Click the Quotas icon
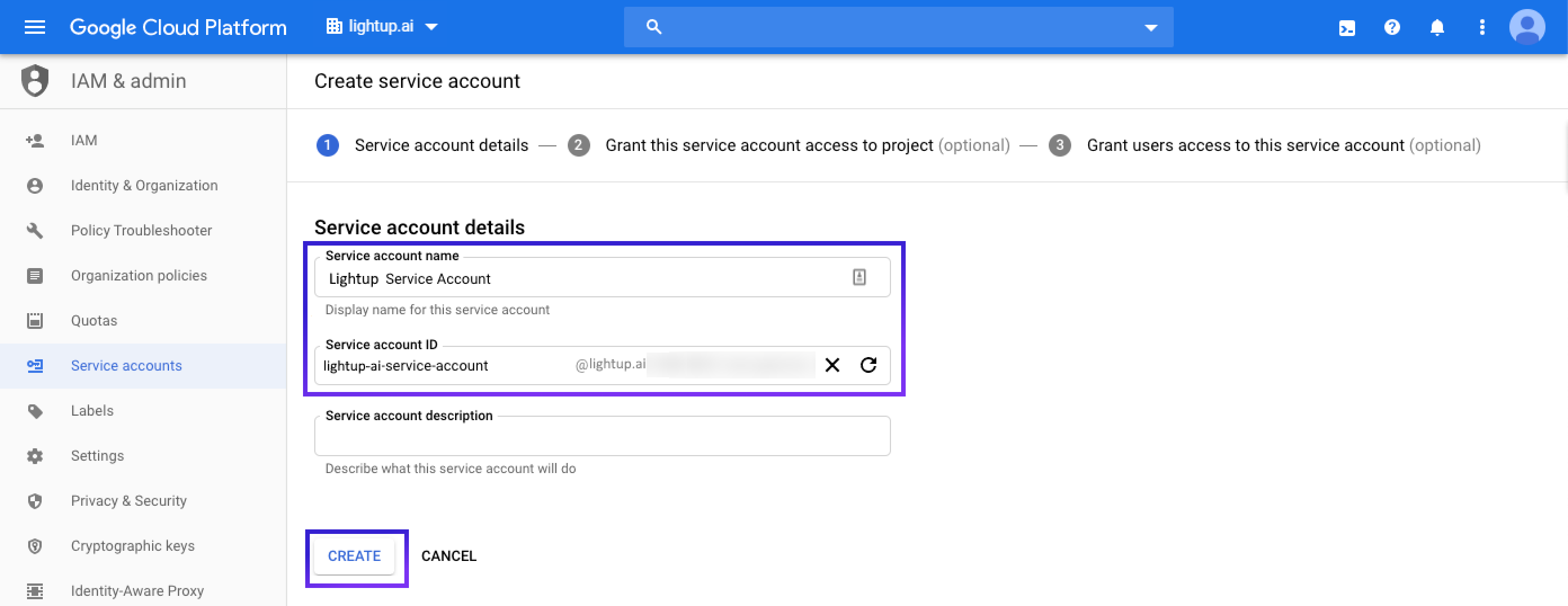 click(x=35, y=320)
